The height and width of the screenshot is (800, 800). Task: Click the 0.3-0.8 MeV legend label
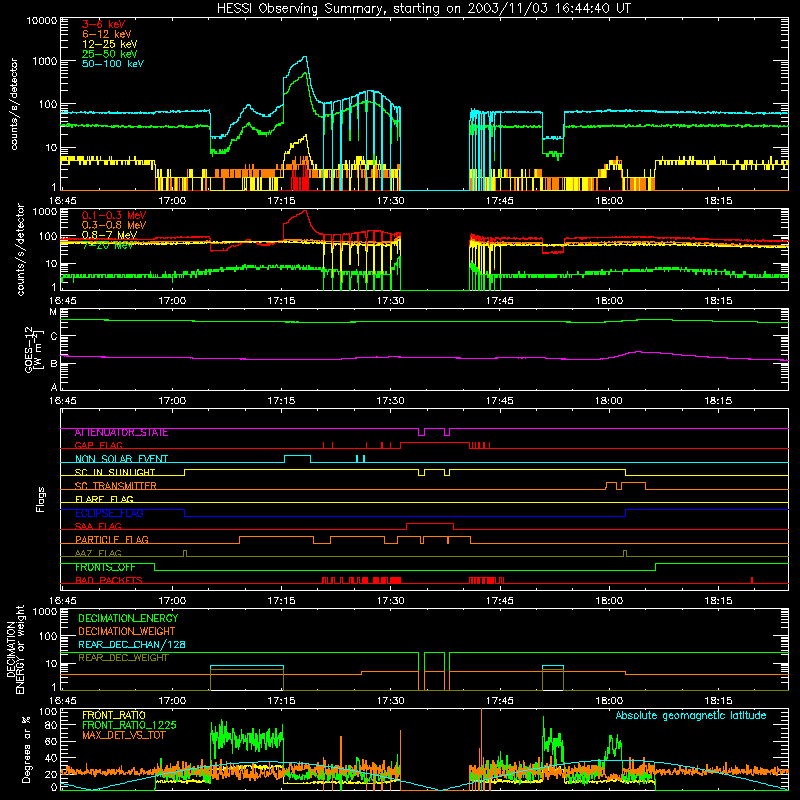(x=114, y=225)
